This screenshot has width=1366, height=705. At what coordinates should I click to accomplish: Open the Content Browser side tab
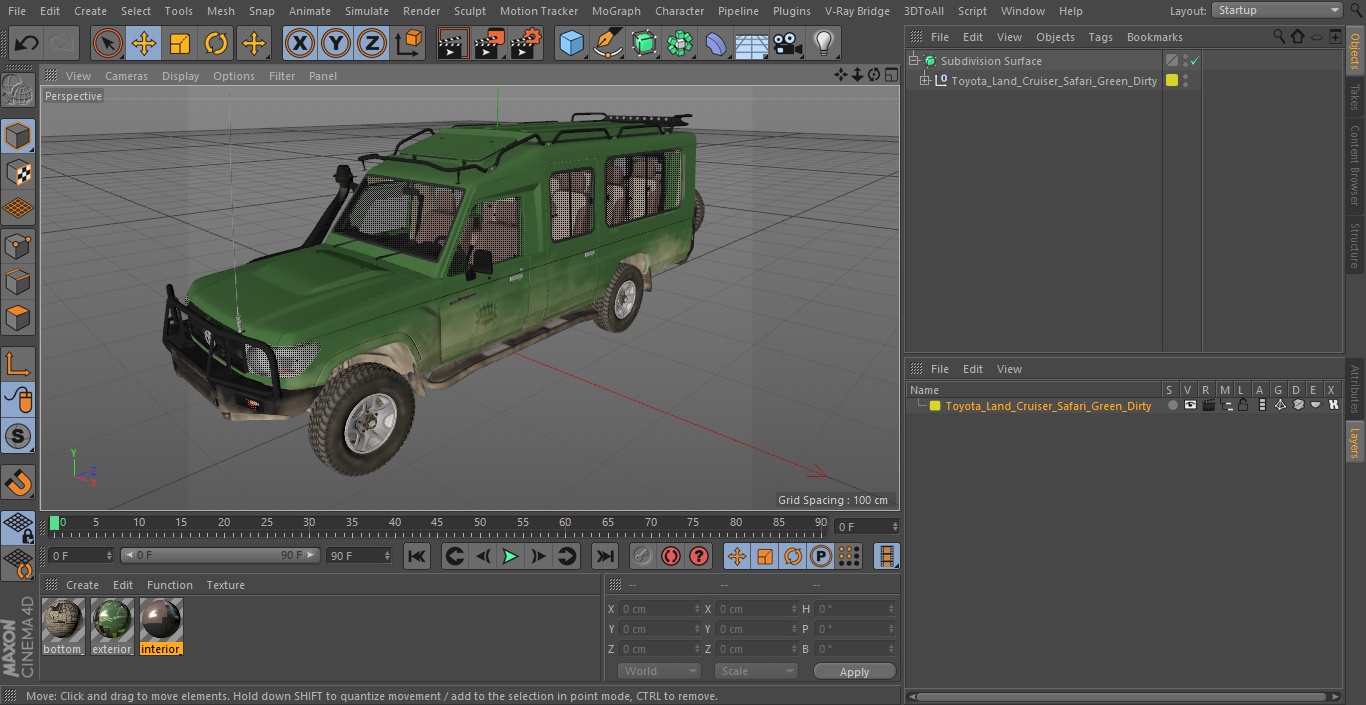click(x=1355, y=164)
